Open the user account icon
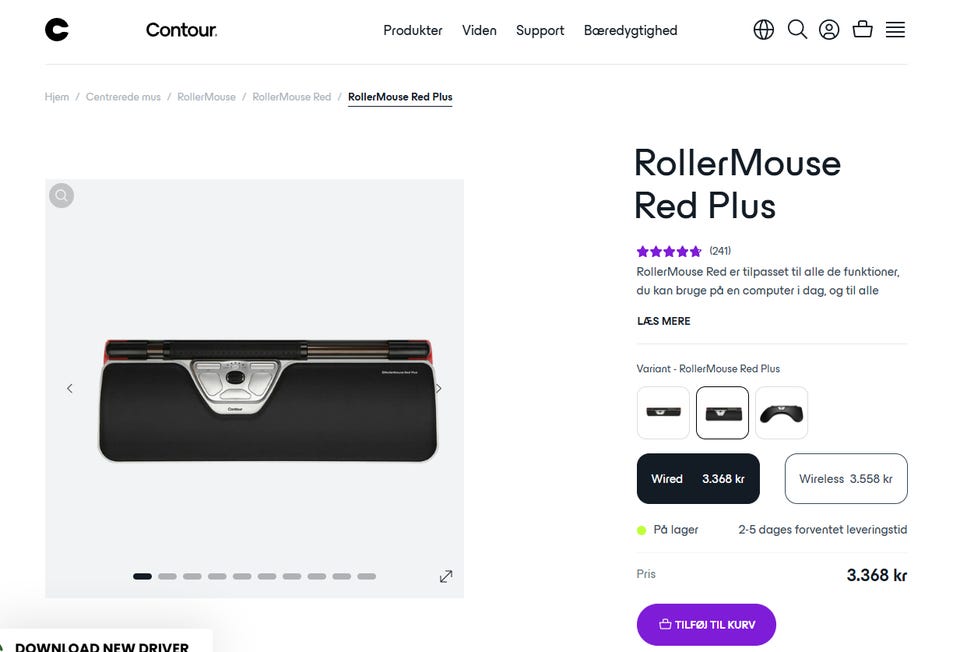Image resolution: width=960 pixels, height=652 pixels. pyautogui.click(x=829, y=30)
